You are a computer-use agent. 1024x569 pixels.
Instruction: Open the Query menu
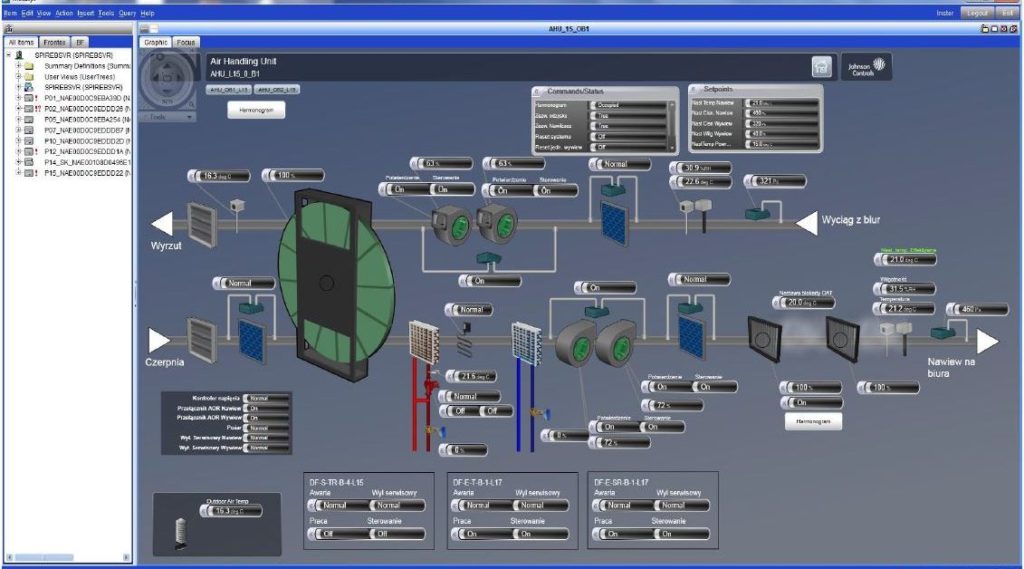pyautogui.click(x=127, y=13)
